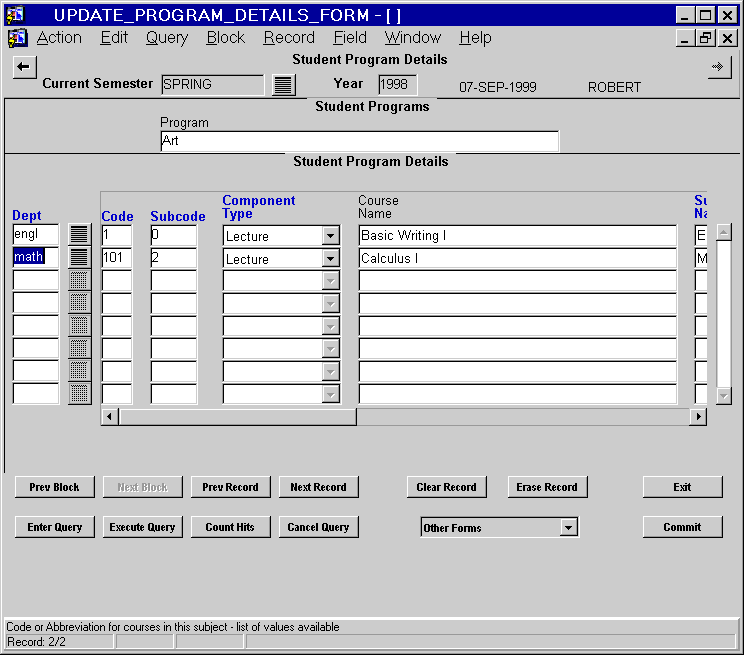Viewport: 744px width, 655px height.
Task: Expand third row Component Type dropdown
Action: [330, 281]
